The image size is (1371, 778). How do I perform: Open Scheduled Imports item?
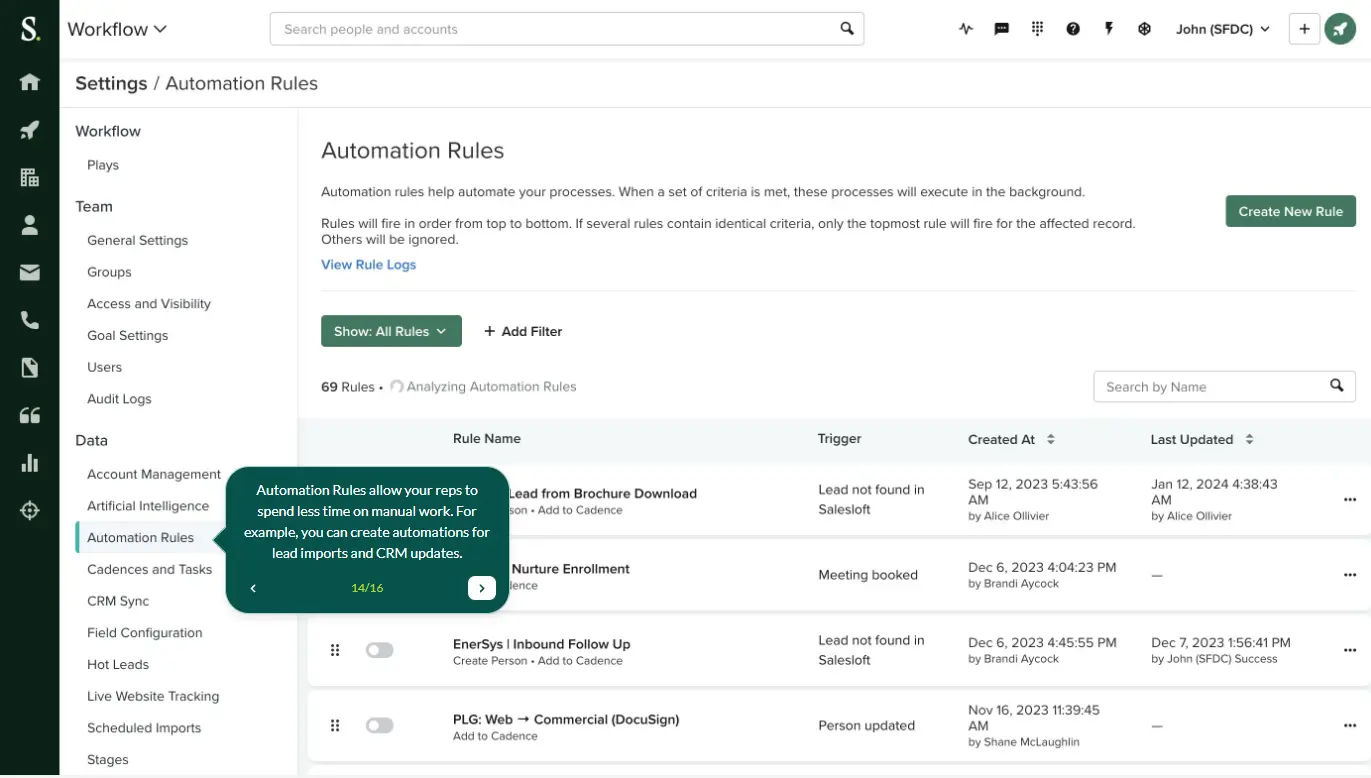click(144, 728)
